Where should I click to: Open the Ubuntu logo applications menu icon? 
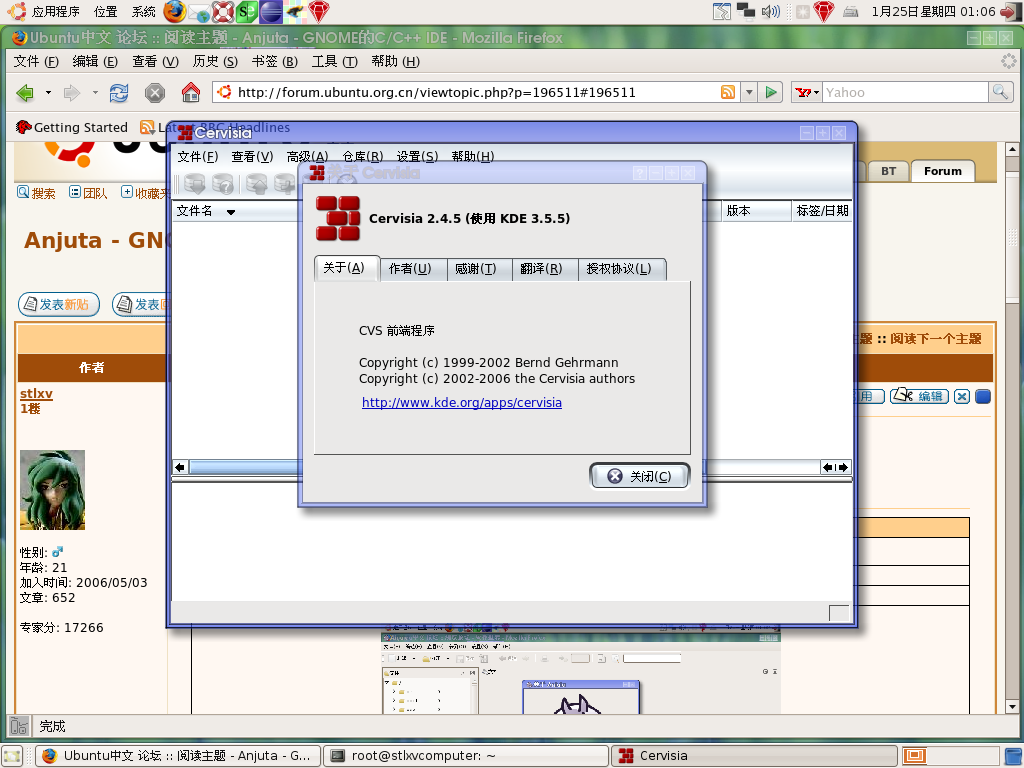pyautogui.click(x=16, y=11)
